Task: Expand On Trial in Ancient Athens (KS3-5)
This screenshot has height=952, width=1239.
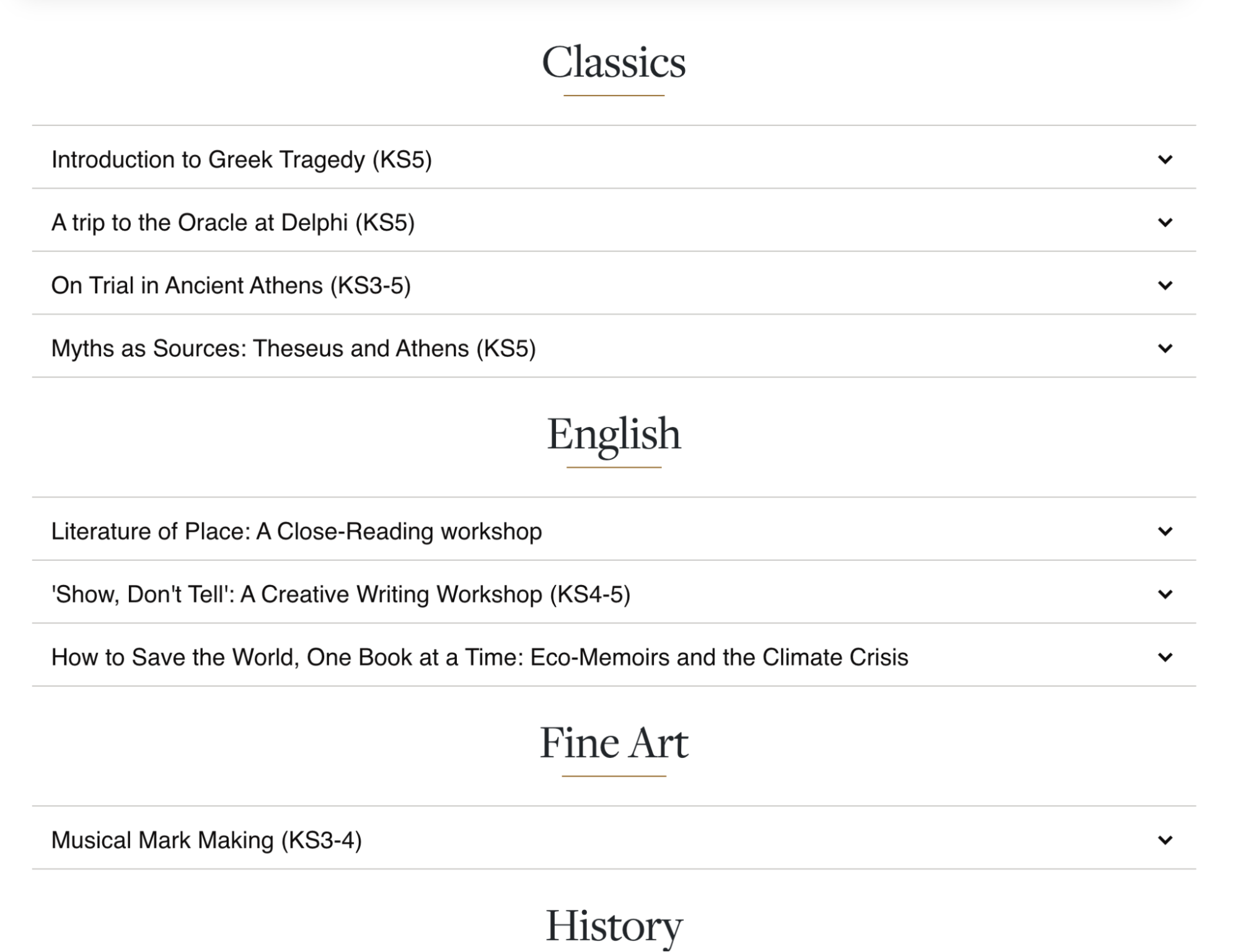Action: [231, 286]
